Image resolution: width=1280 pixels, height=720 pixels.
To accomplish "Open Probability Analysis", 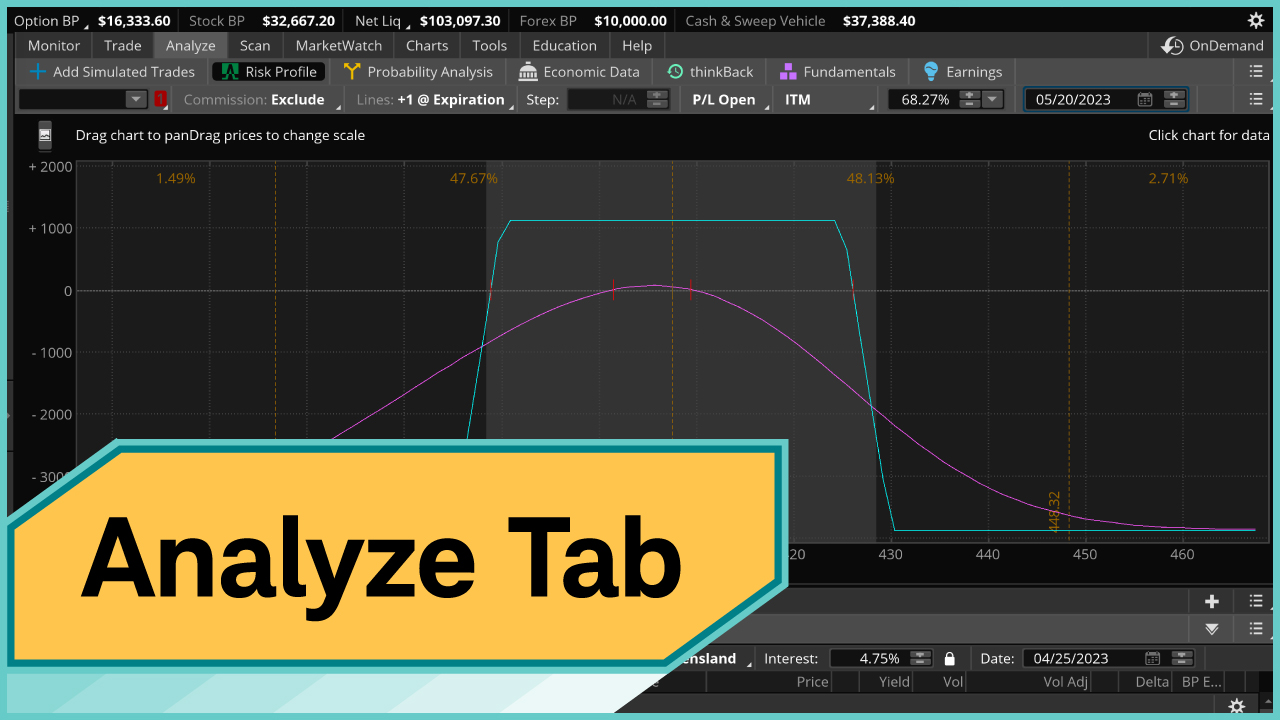I will (x=418, y=72).
